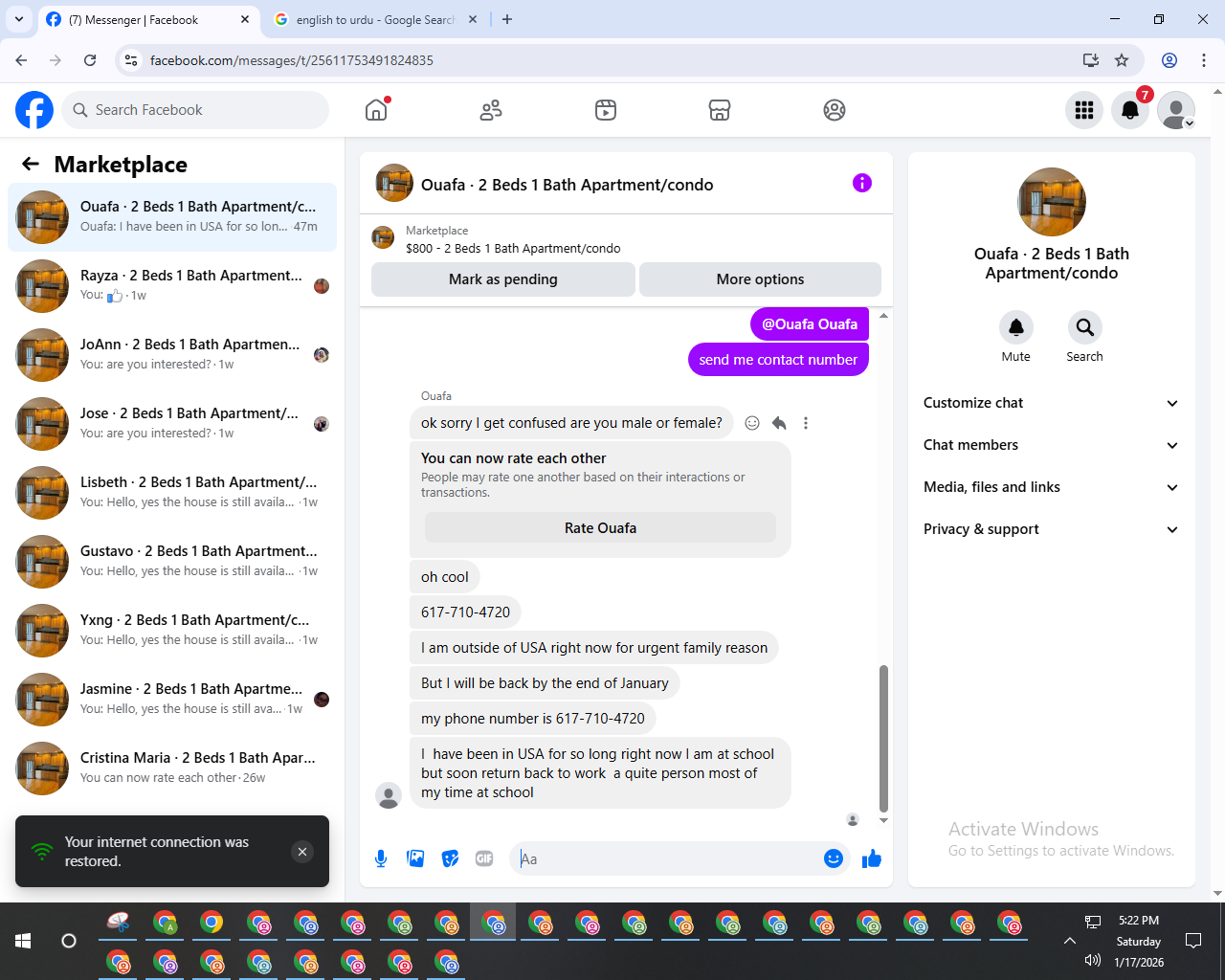The height and width of the screenshot is (980, 1225).
Task: Open Gustavo conversation in list
Action: (x=172, y=562)
